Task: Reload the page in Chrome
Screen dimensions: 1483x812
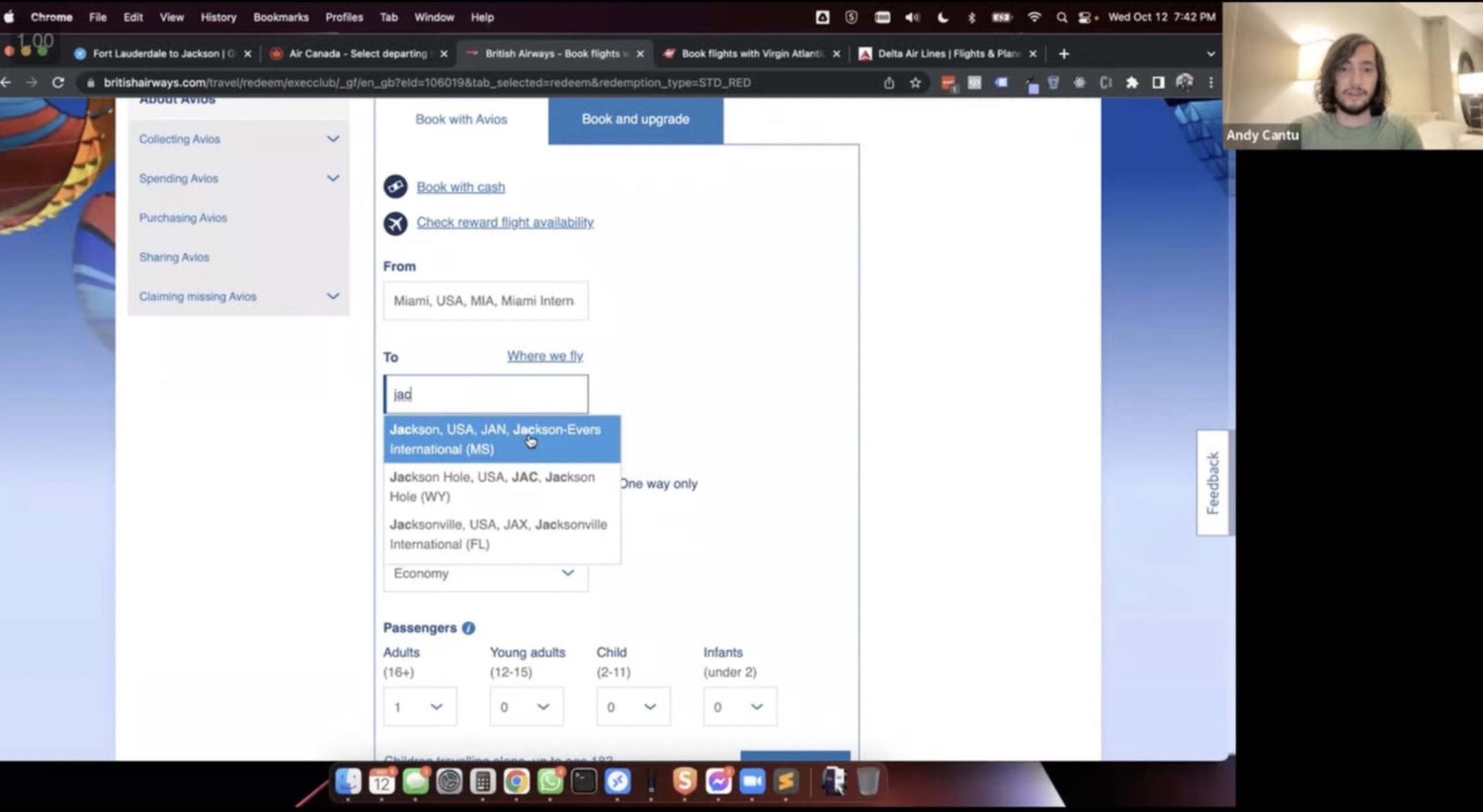Action: (58, 83)
